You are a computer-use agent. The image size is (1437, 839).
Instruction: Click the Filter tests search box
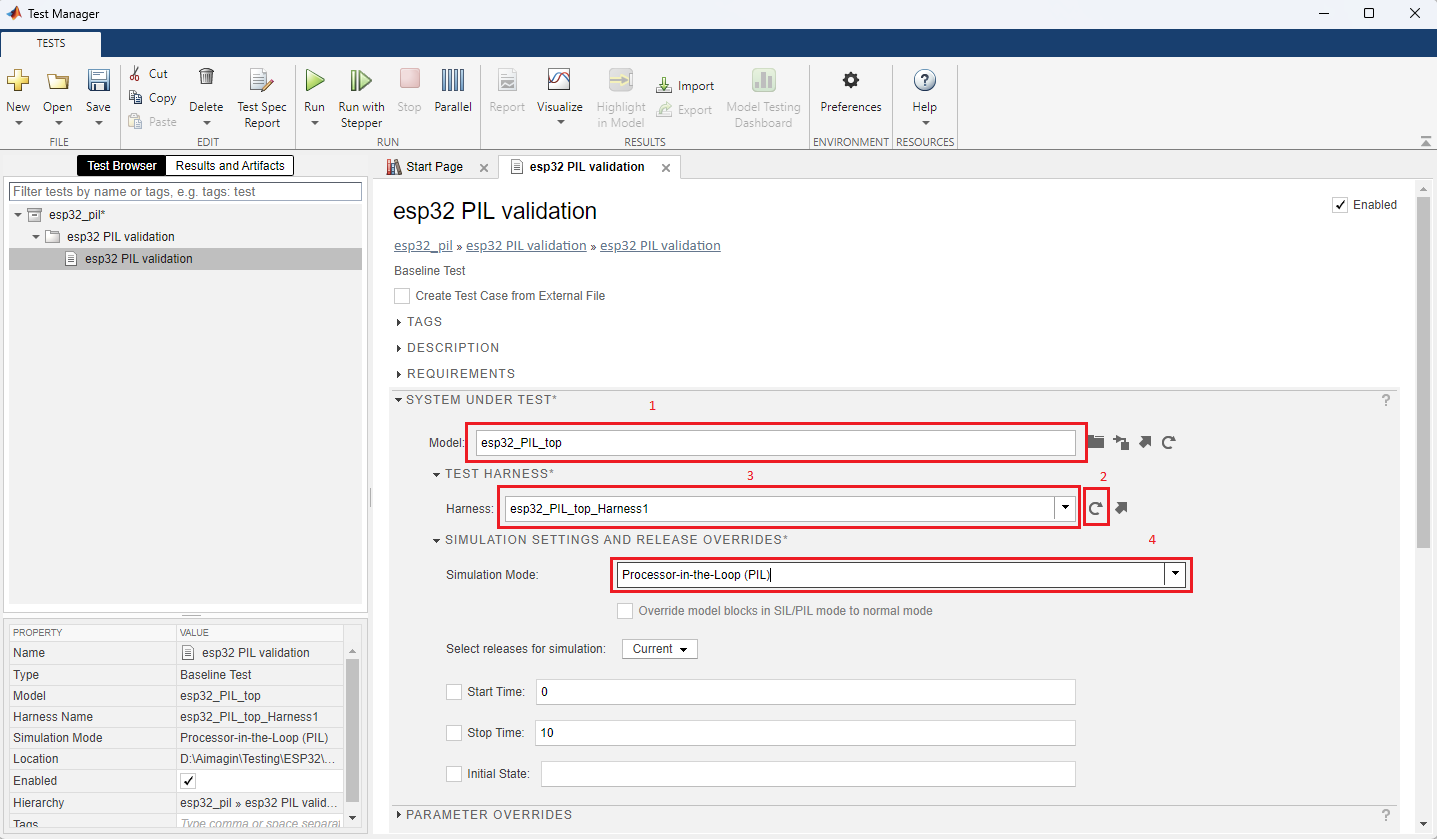point(185,191)
